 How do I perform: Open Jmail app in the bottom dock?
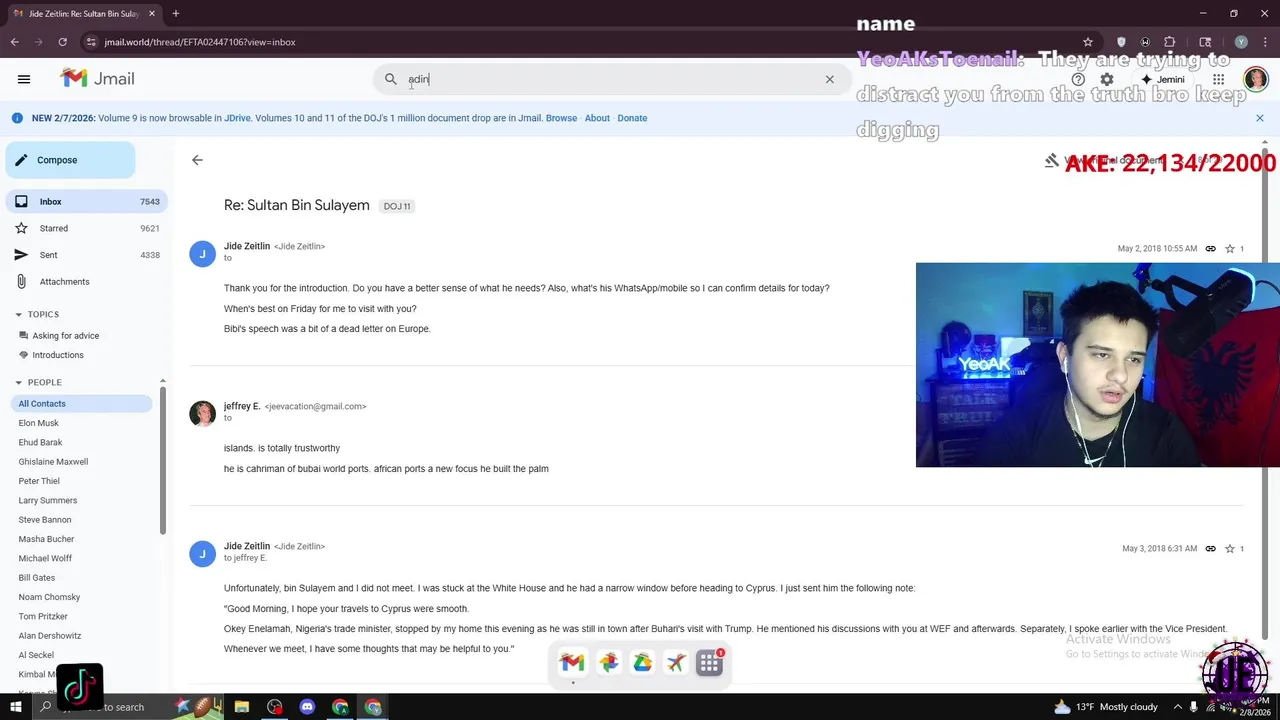[x=572, y=662]
